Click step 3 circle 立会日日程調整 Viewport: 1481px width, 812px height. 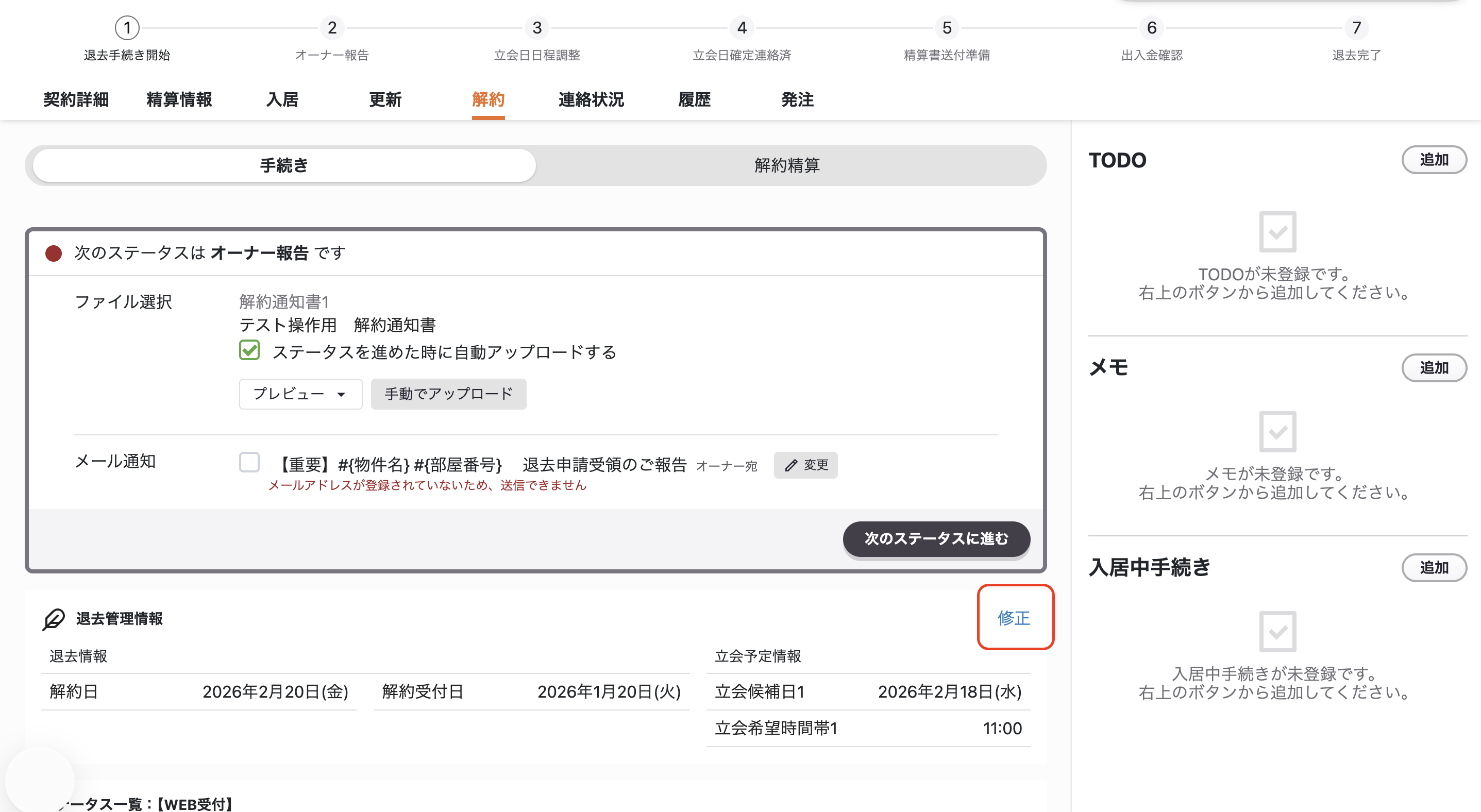537,28
